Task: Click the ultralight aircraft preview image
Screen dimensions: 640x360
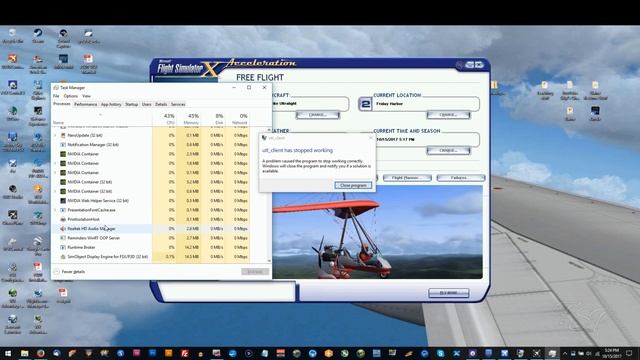Action: [378, 232]
